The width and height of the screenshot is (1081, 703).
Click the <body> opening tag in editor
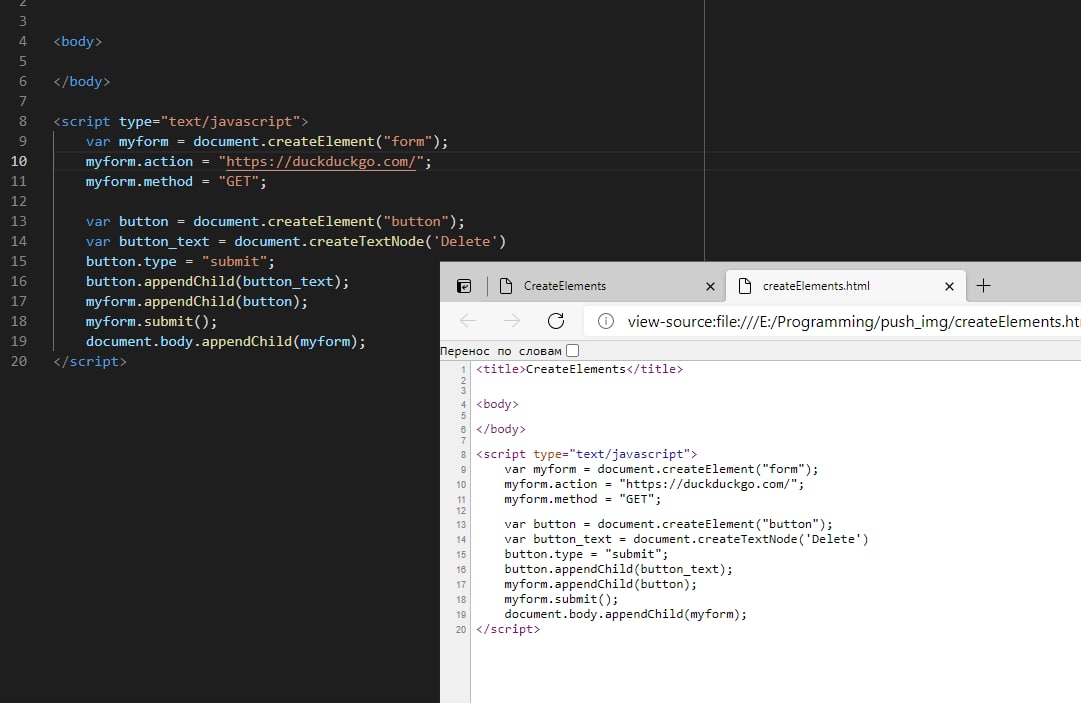click(x=77, y=41)
